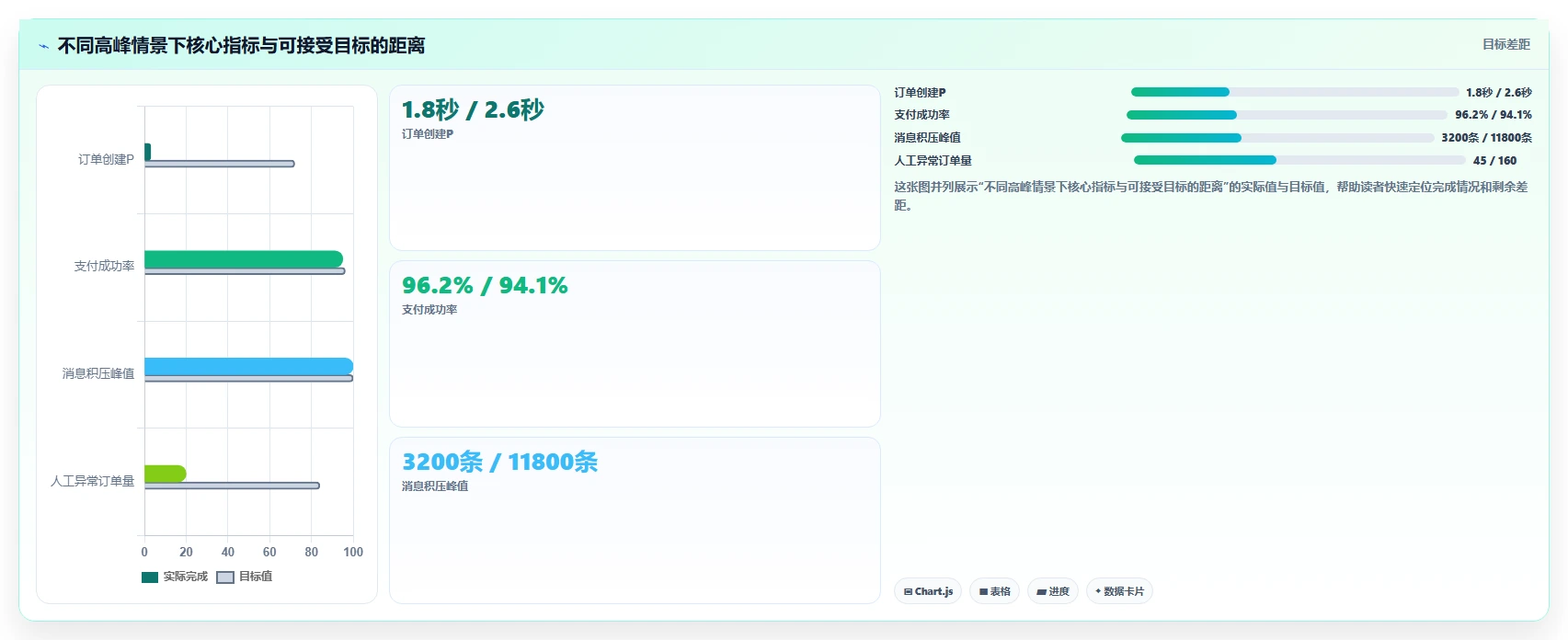This screenshot has width=1568, height=640.
Task: Click the 数据卡片 tag chip
Action: (1119, 591)
